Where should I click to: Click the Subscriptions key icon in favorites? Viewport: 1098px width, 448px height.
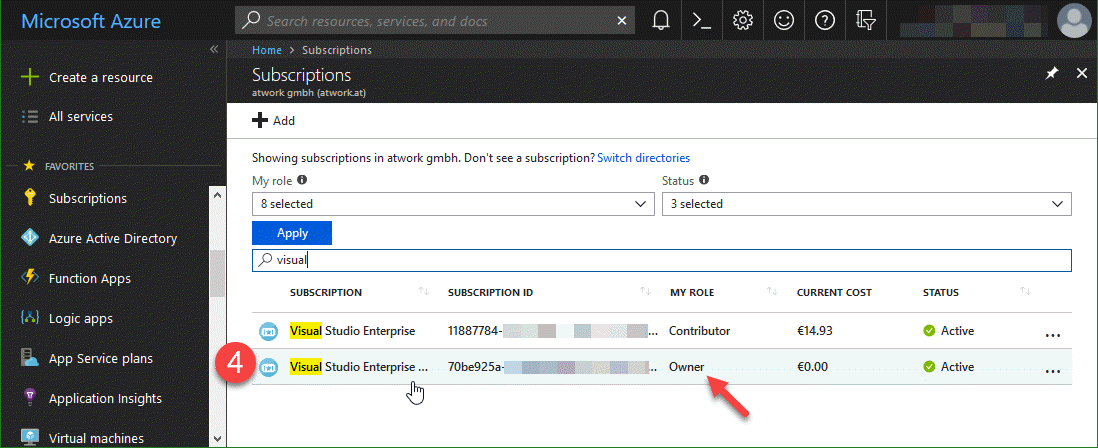click(29, 198)
